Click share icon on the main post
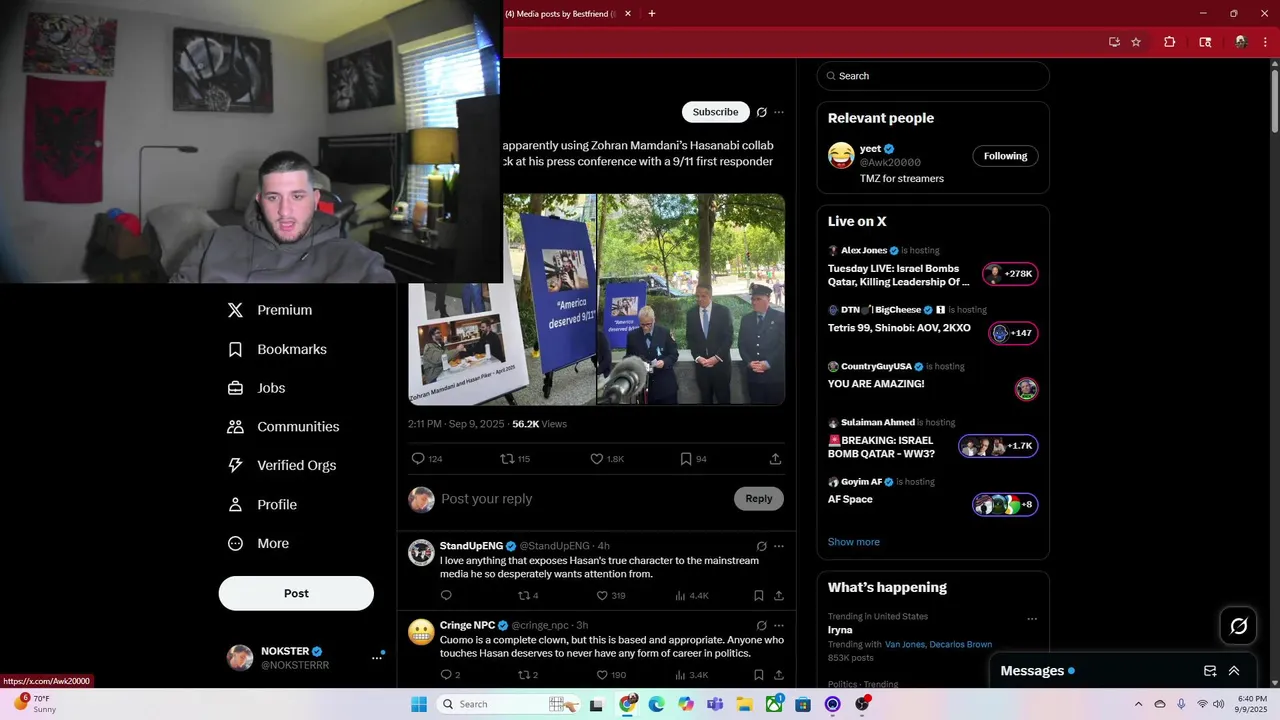 (775, 459)
